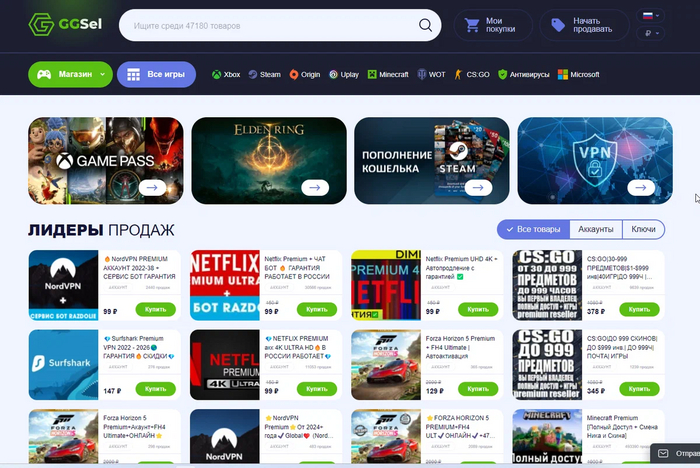Open Origin category
The height and width of the screenshot is (468, 700).
[x=304, y=75]
